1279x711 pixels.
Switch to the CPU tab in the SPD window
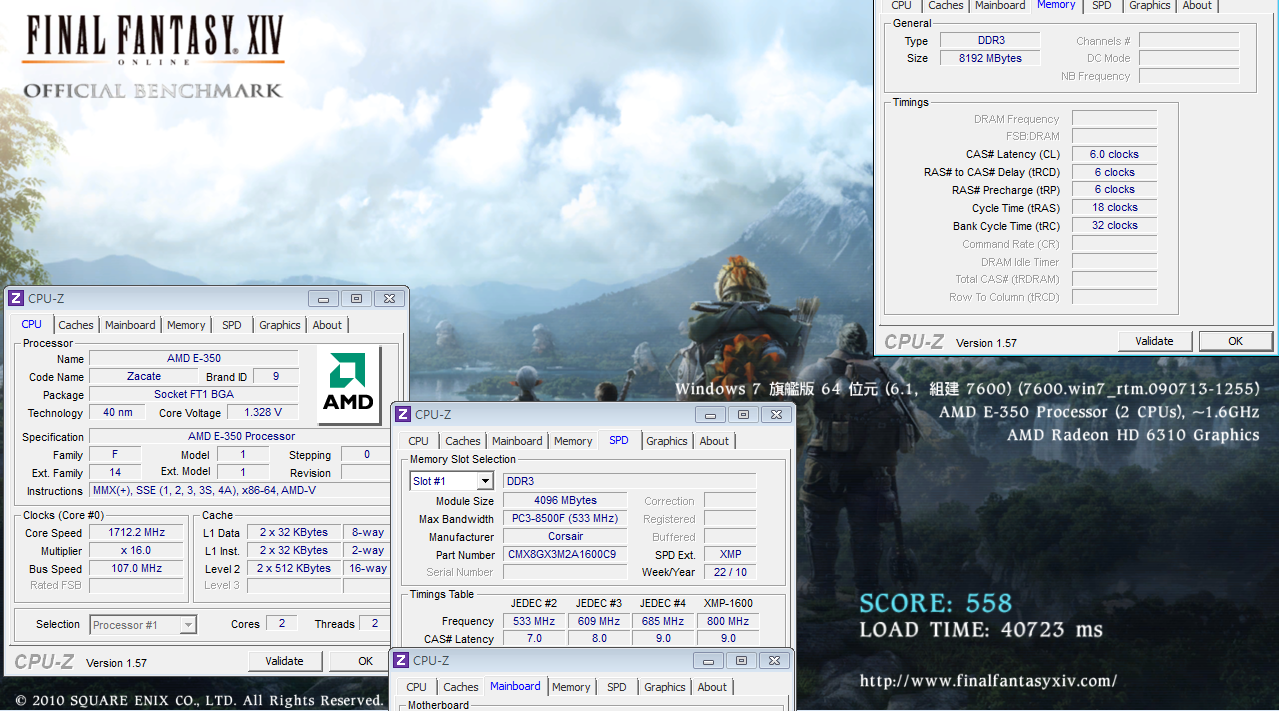tap(419, 441)
